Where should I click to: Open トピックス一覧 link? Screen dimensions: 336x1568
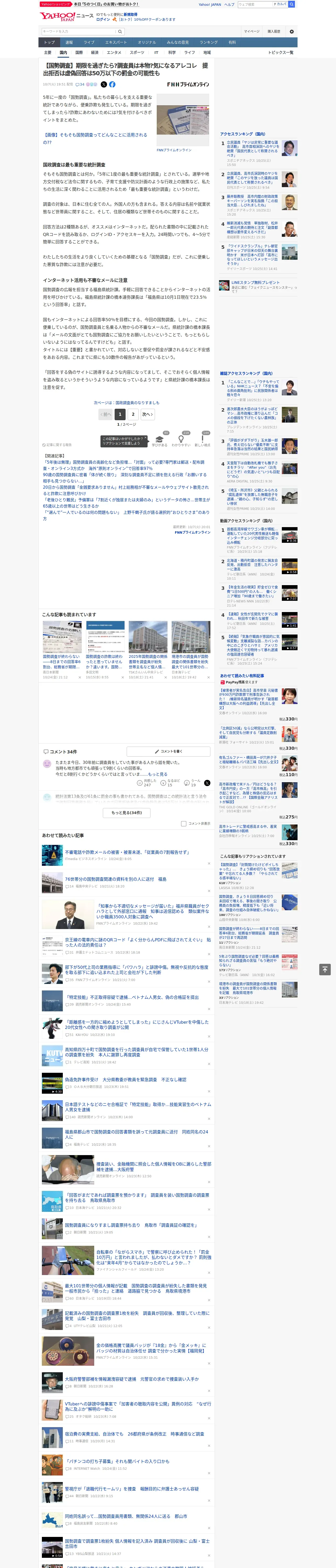point(281,52)
